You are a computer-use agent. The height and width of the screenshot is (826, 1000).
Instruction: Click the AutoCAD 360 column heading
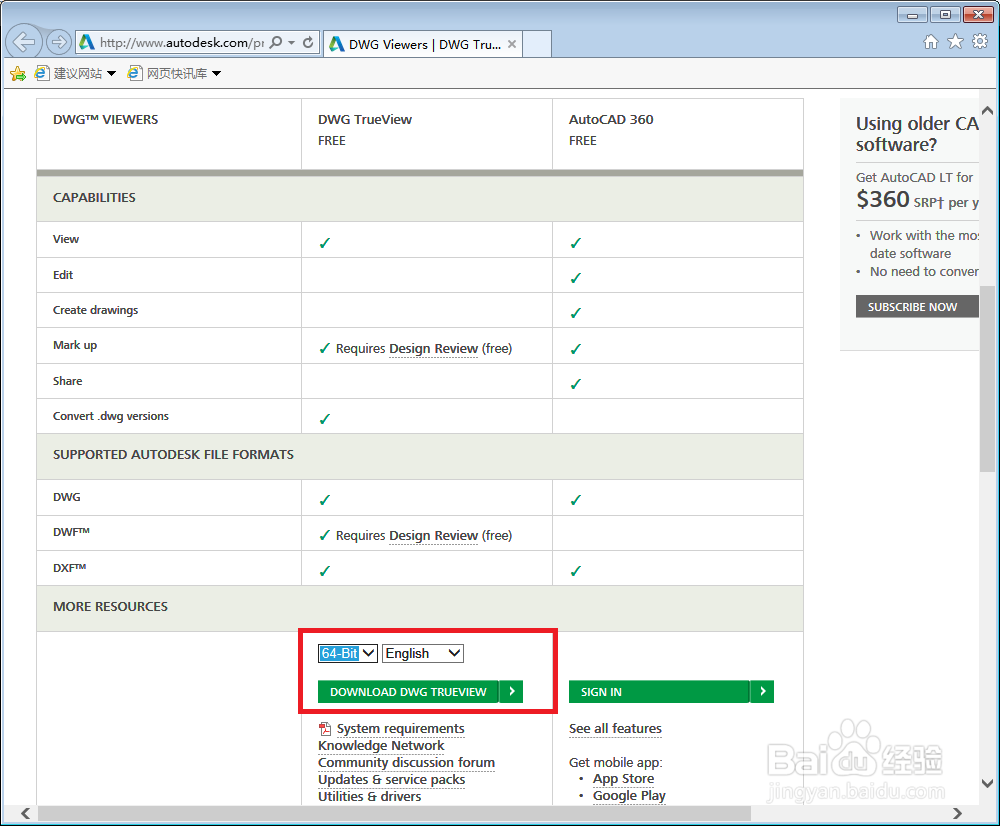tap(611, 119)
